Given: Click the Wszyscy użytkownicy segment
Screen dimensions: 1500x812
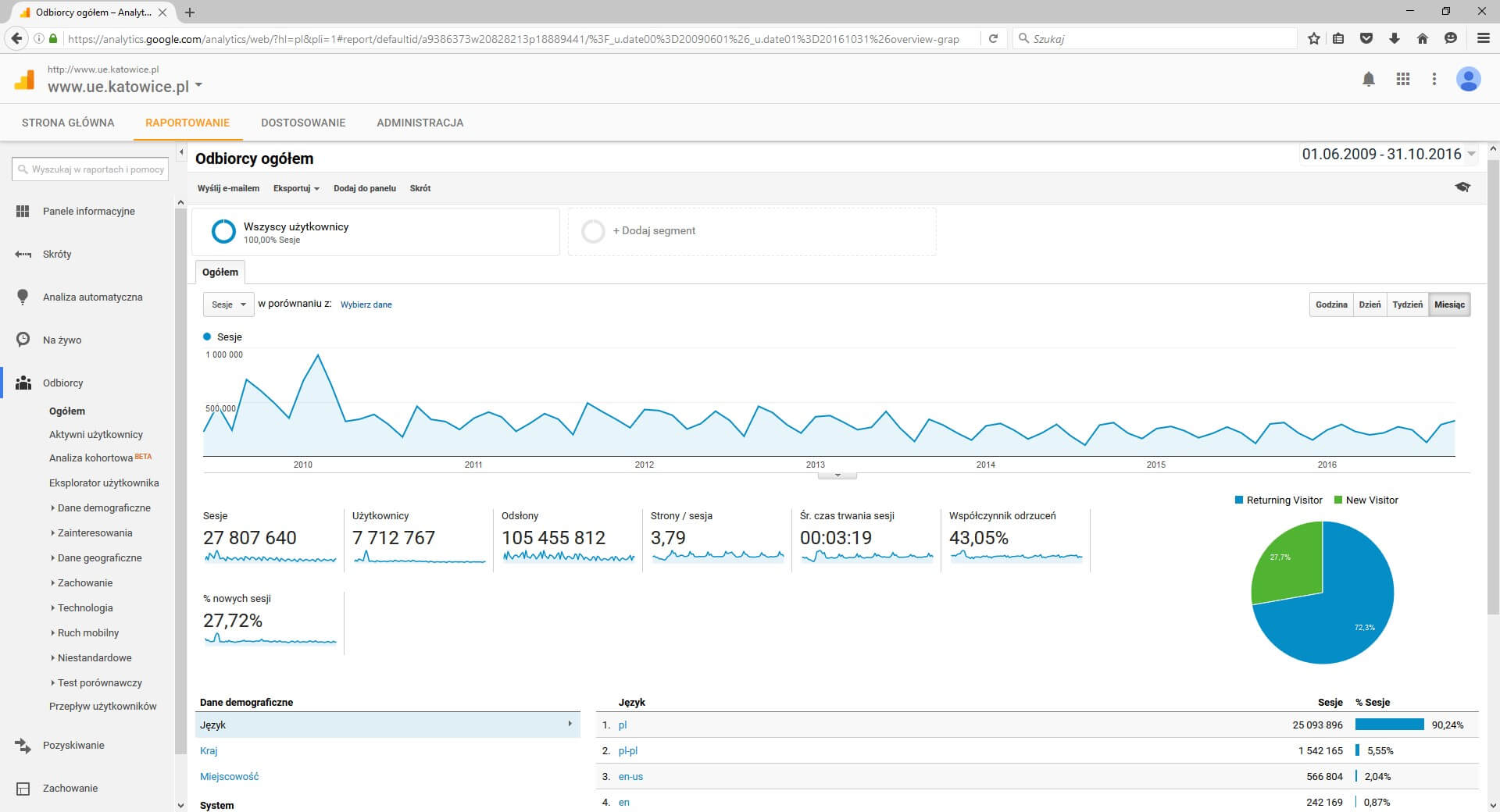Looking at the screenshot, I should pyautogui.click(x=376, y=231).
